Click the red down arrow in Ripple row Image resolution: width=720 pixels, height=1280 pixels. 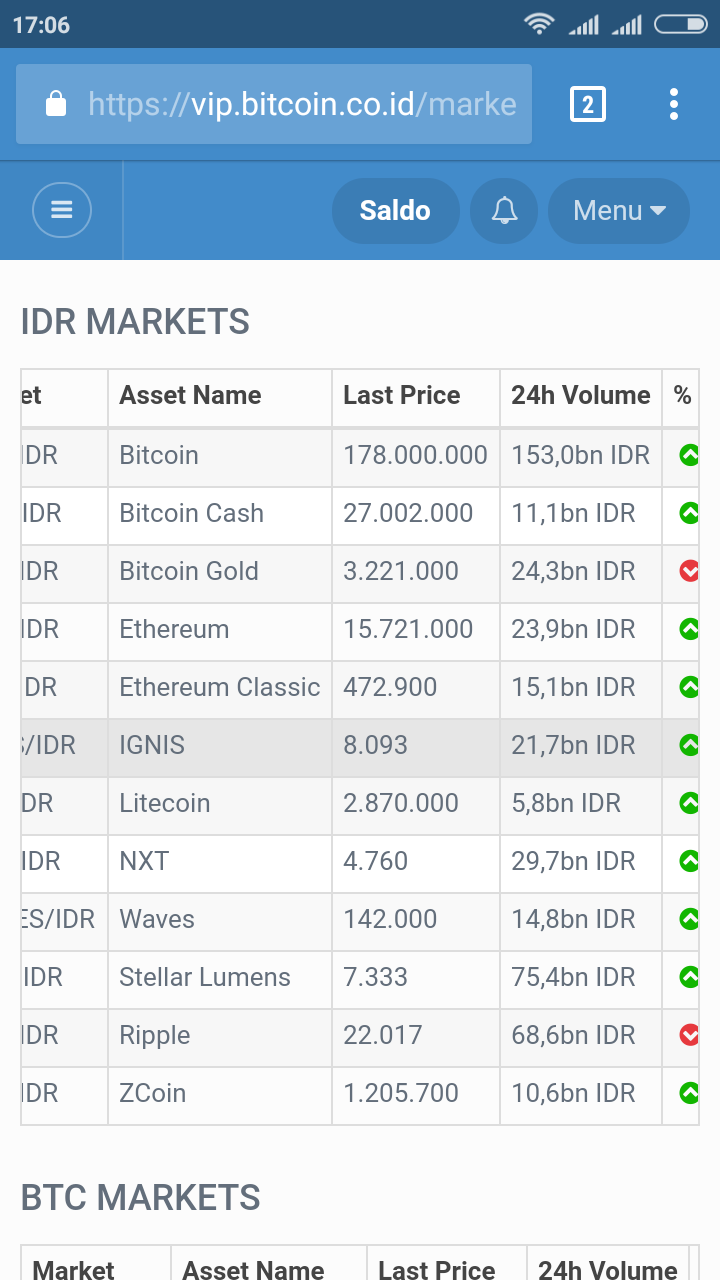[x=689, y=1036]
